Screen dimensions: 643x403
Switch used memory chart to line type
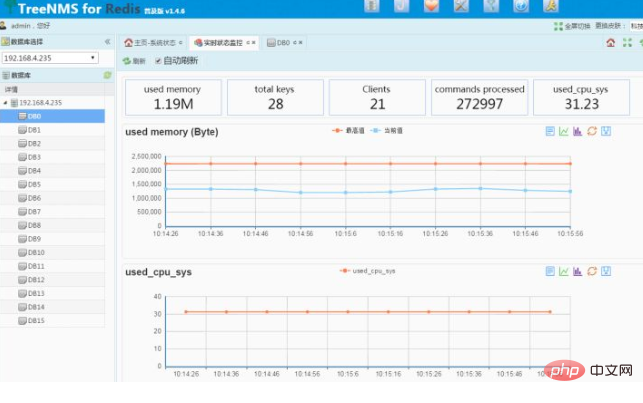tap(564, 131)
